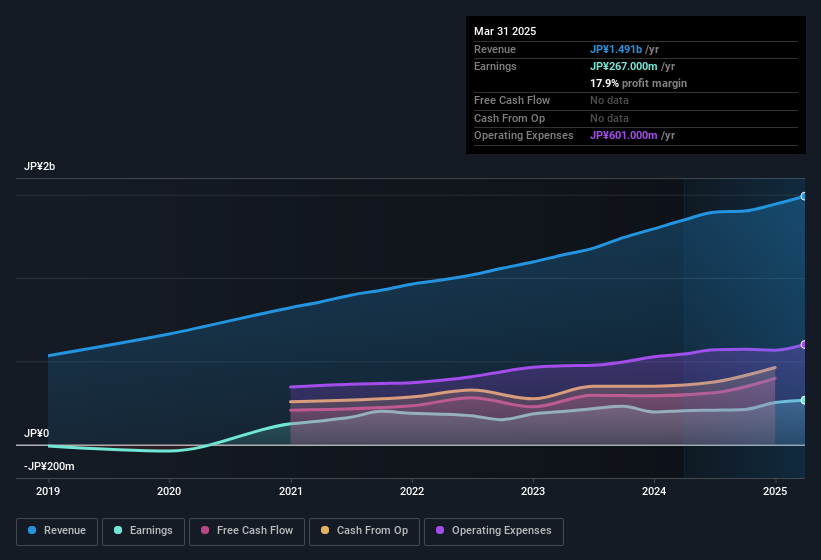821x560 pixels.
Task: Select the Revenue end-point marker on chart
Action: (x=804, y=196)
